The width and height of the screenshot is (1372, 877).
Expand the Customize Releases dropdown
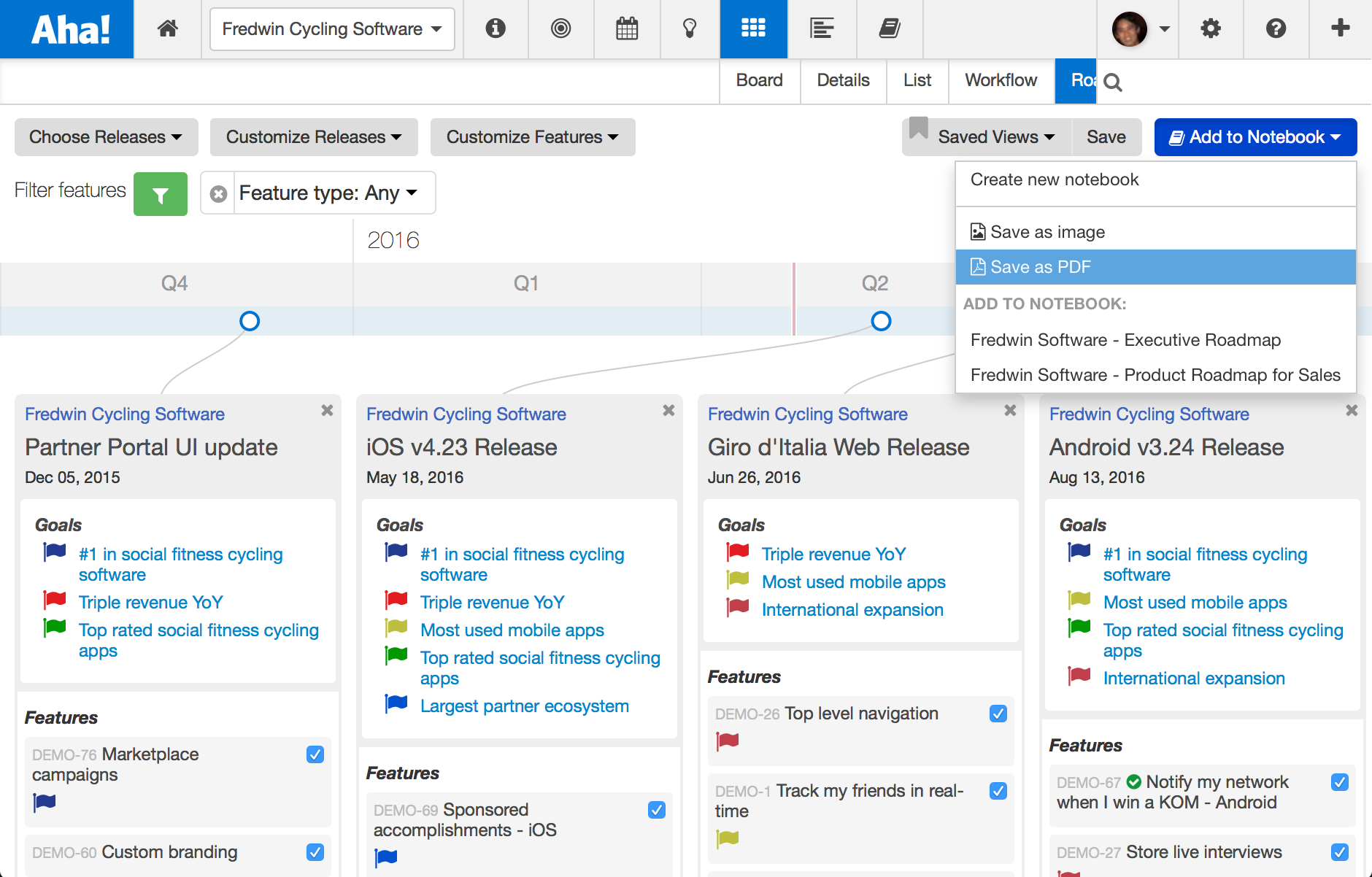[x=314, y=137]
